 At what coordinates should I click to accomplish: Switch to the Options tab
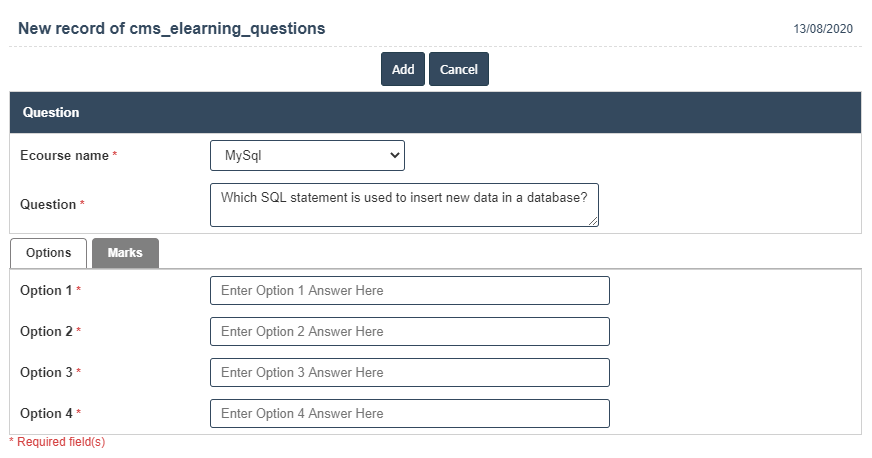coord(48,253)
